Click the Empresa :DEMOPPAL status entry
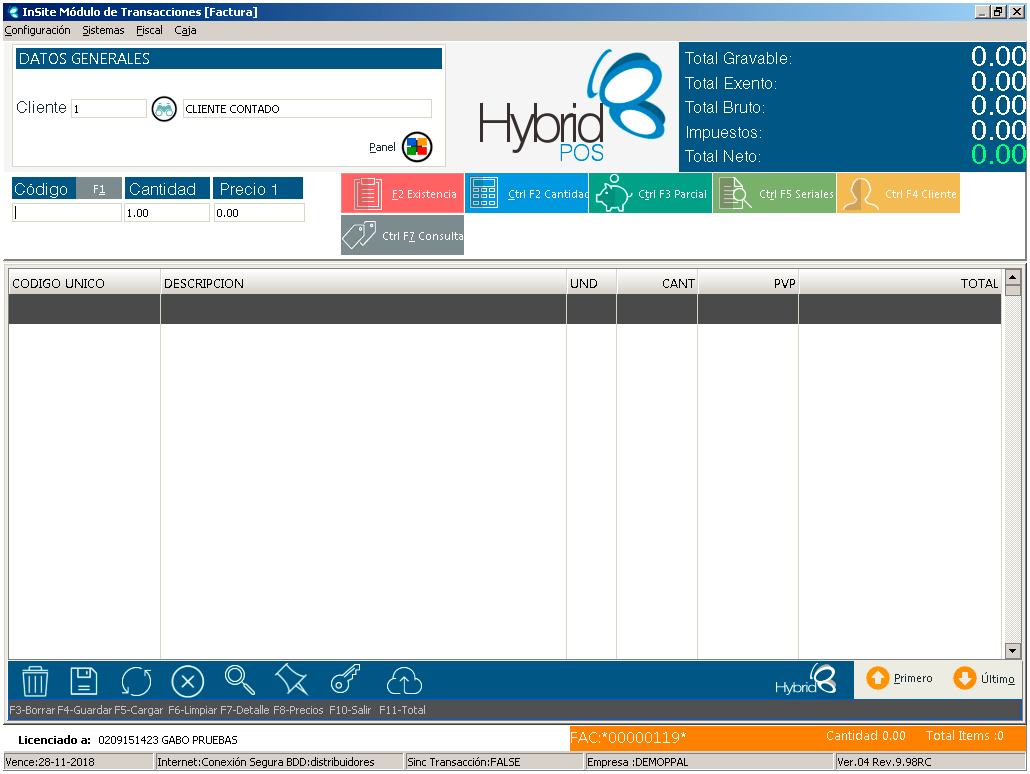 coord(709,762)
